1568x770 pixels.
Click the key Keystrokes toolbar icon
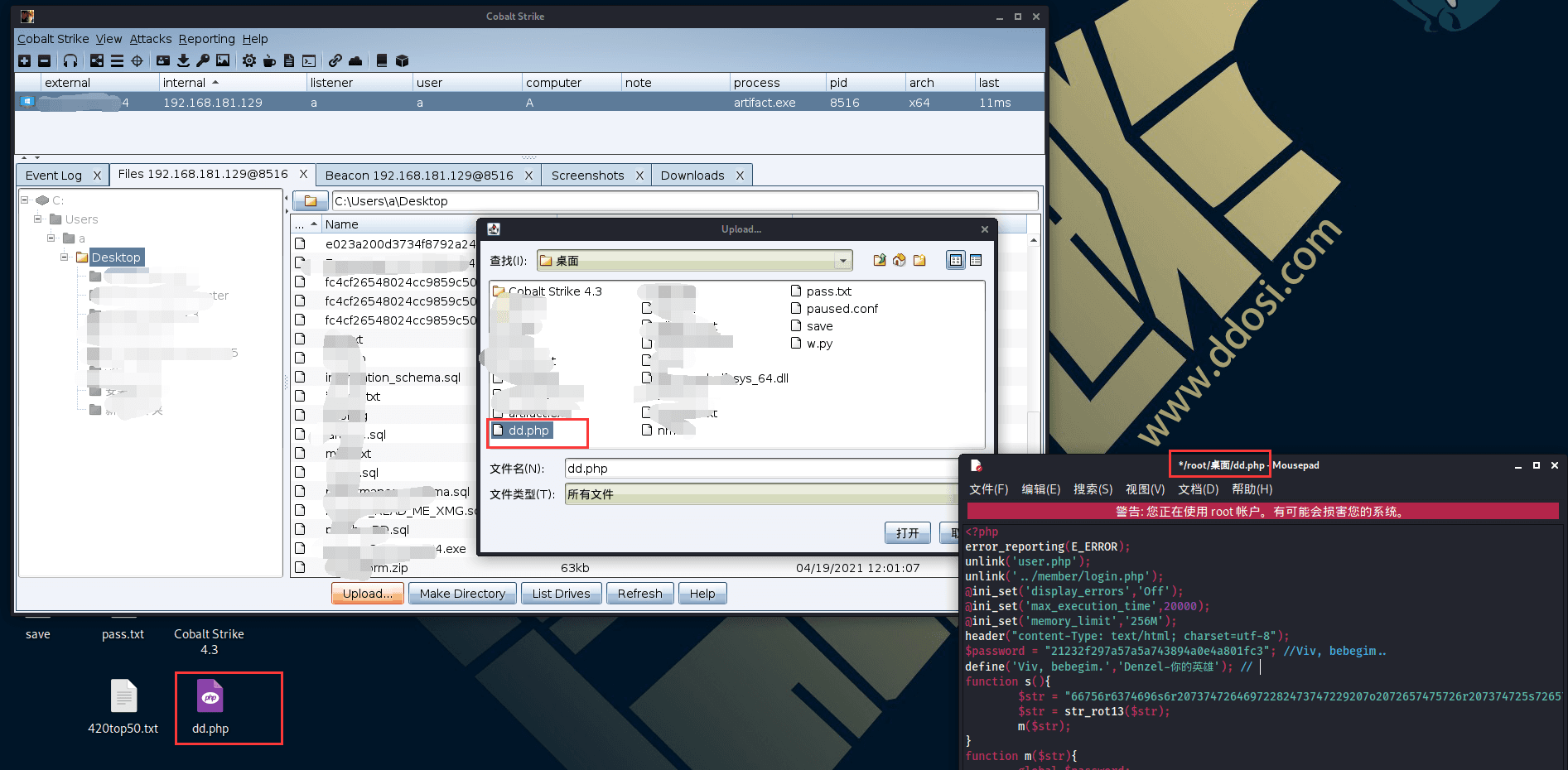203,60
